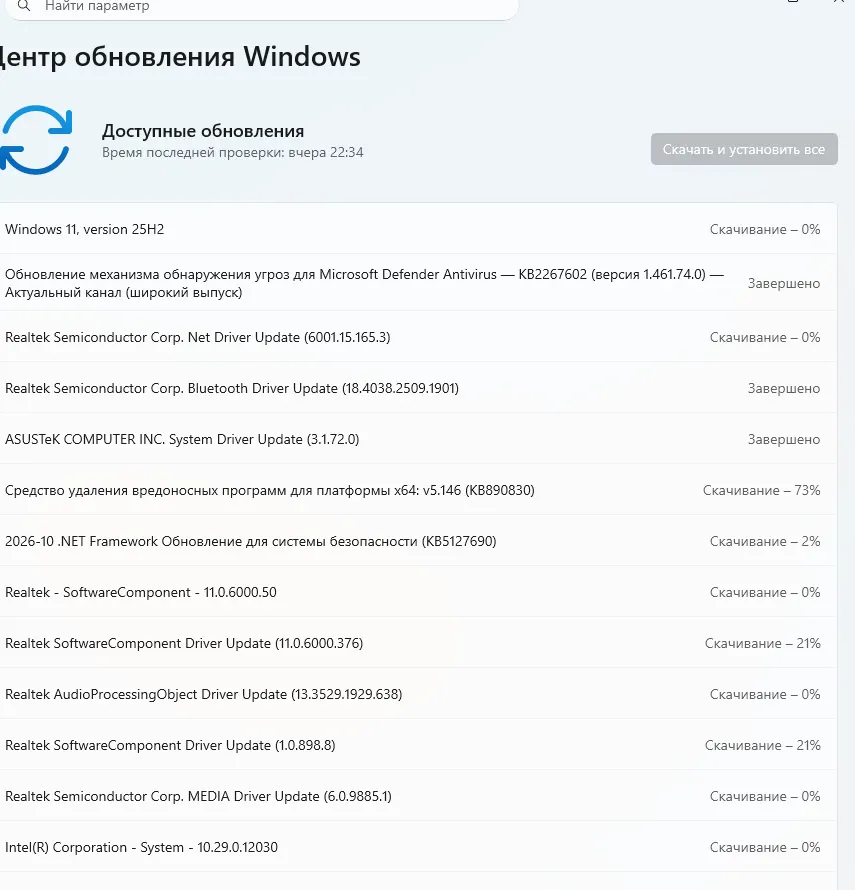Click the blue update sync arrows icon

[36, 140]
